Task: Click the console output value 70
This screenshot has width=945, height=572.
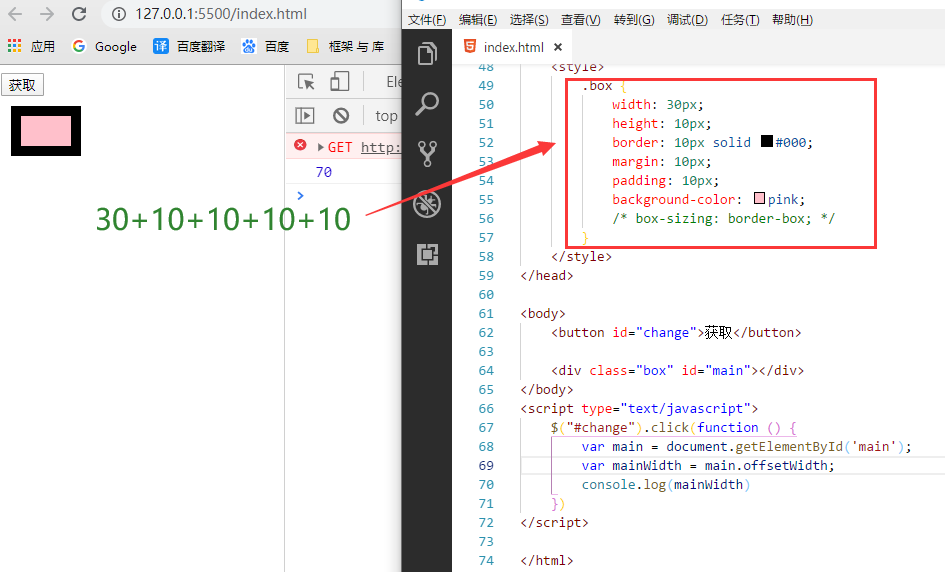Action: (x=324, y=172)
